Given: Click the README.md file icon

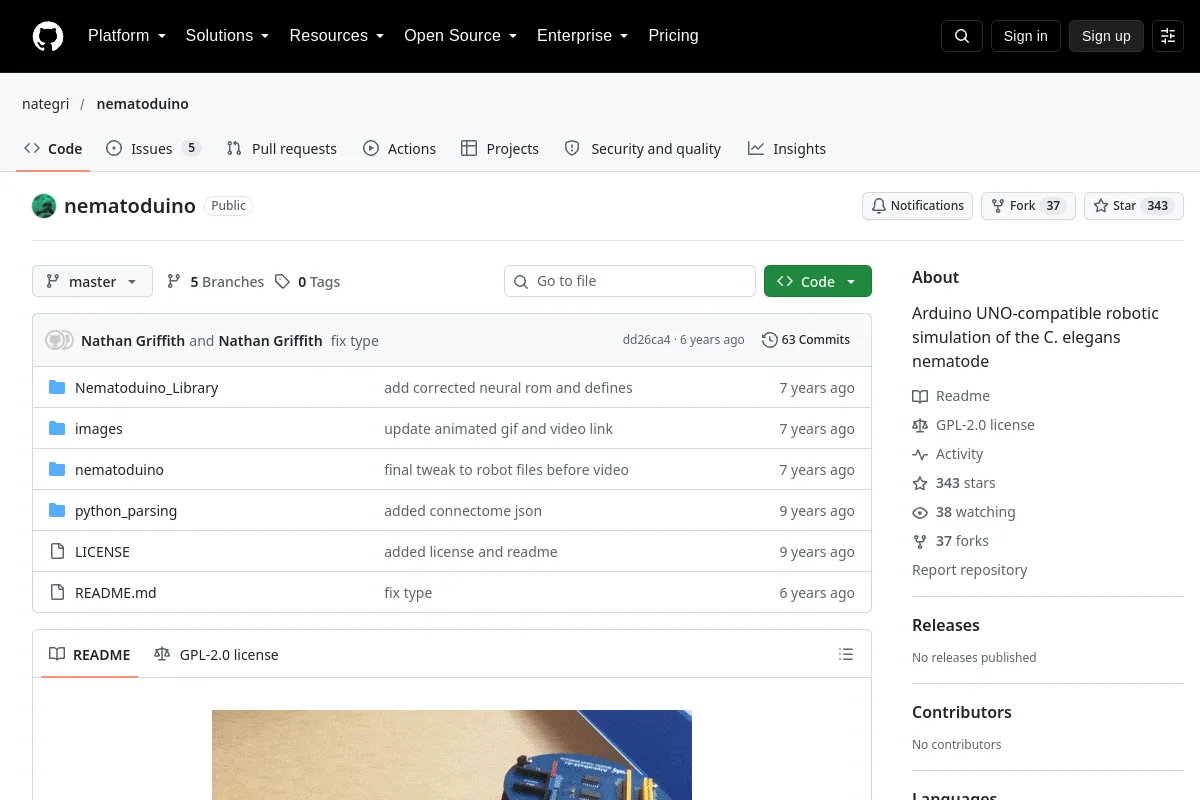Looking at the screenshot, I should pyautogui.click(x=57, y=593).
